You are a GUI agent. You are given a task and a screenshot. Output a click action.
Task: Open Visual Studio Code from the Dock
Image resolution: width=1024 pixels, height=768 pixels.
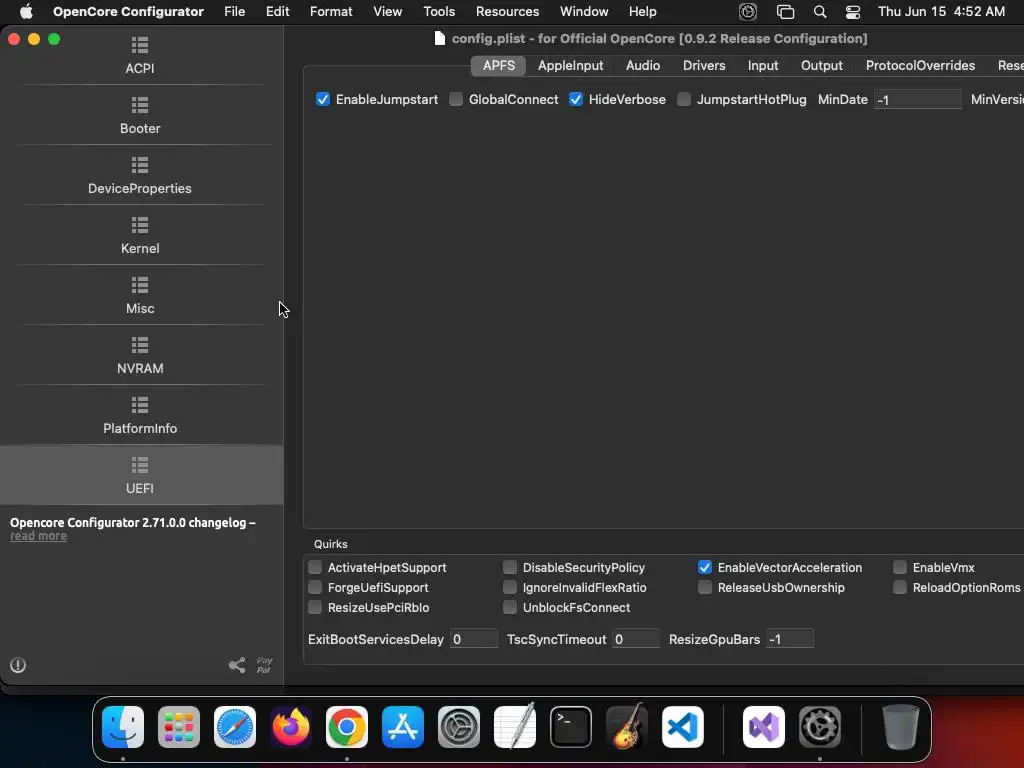click(x=683, y=727)
